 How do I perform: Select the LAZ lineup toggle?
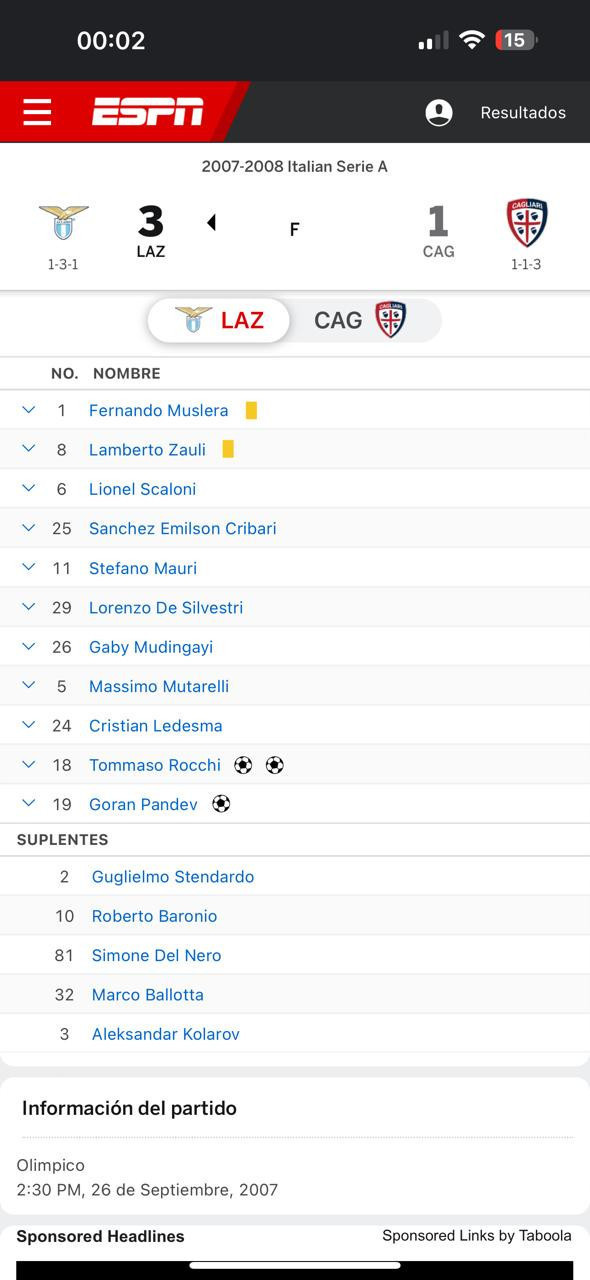coord(219,320)
